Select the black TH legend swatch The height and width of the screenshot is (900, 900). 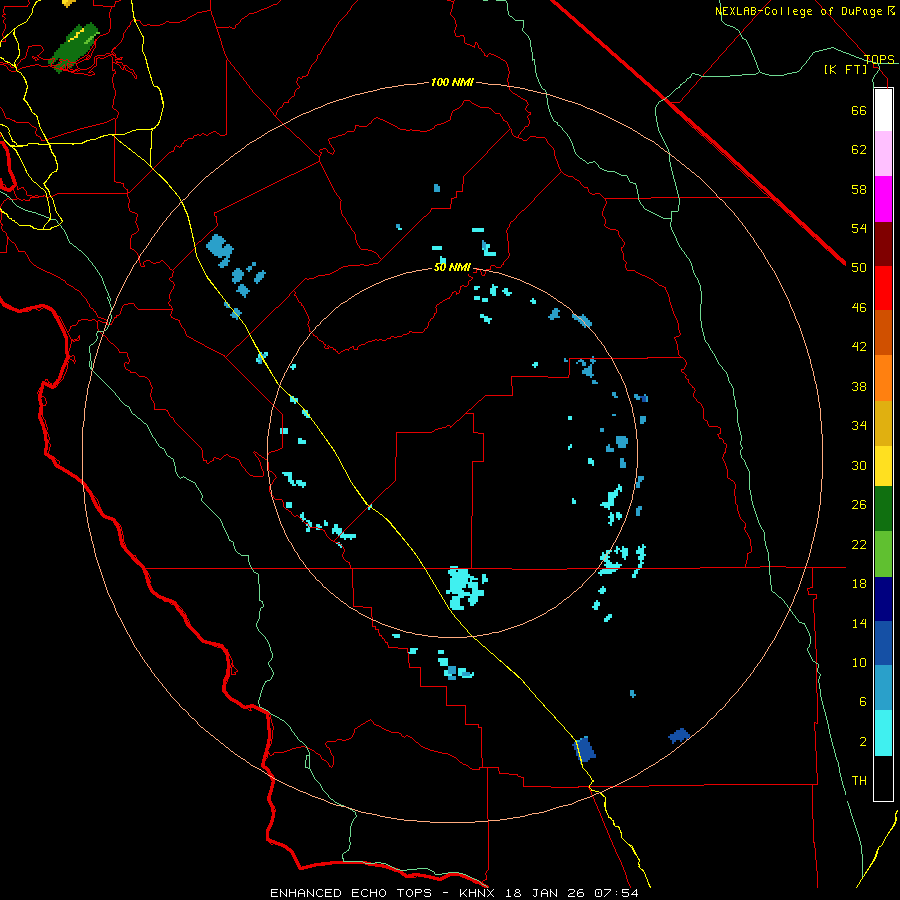point(883,778)
